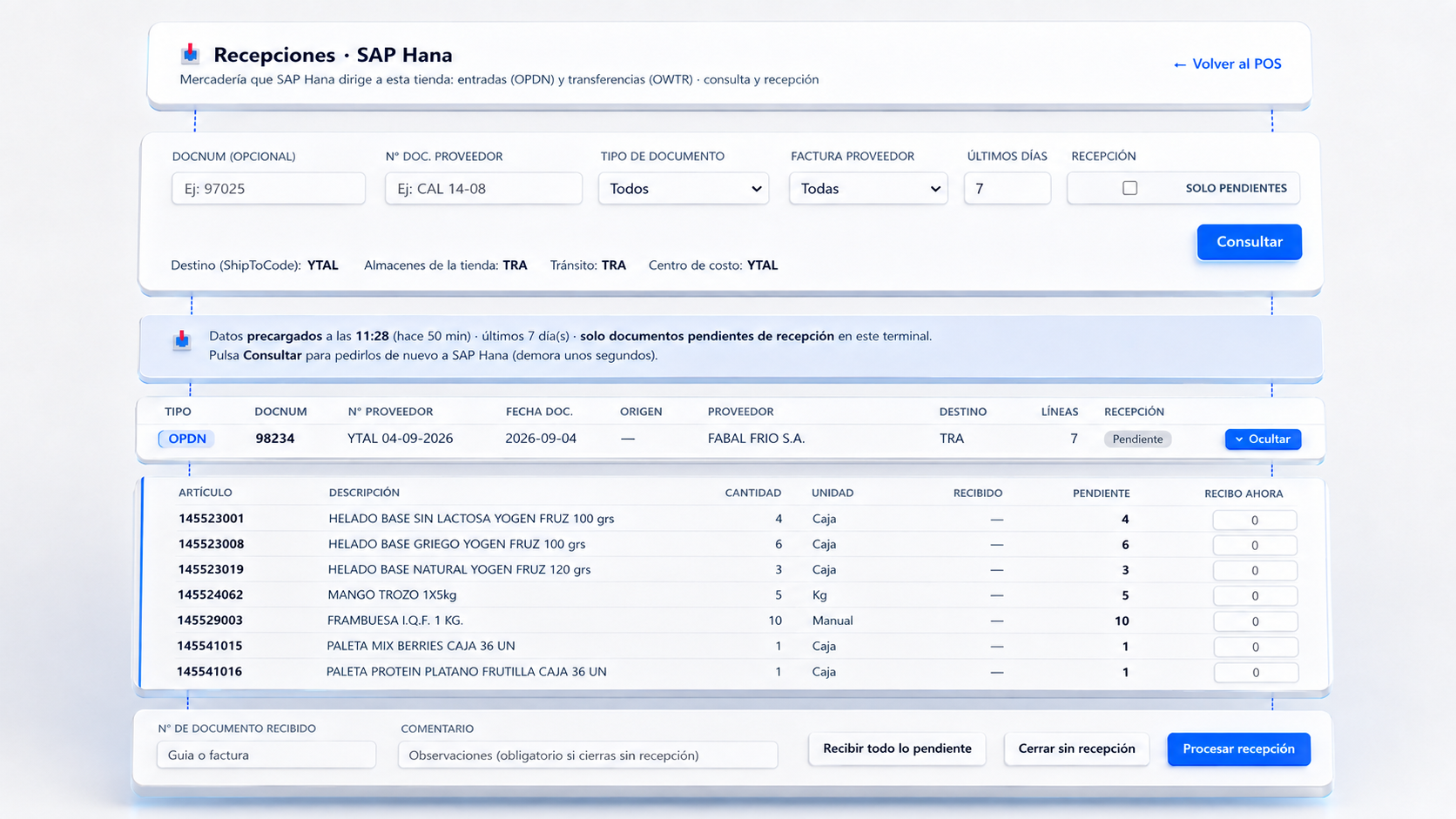Open the Factura proveedor dropdown

[868, 188]
